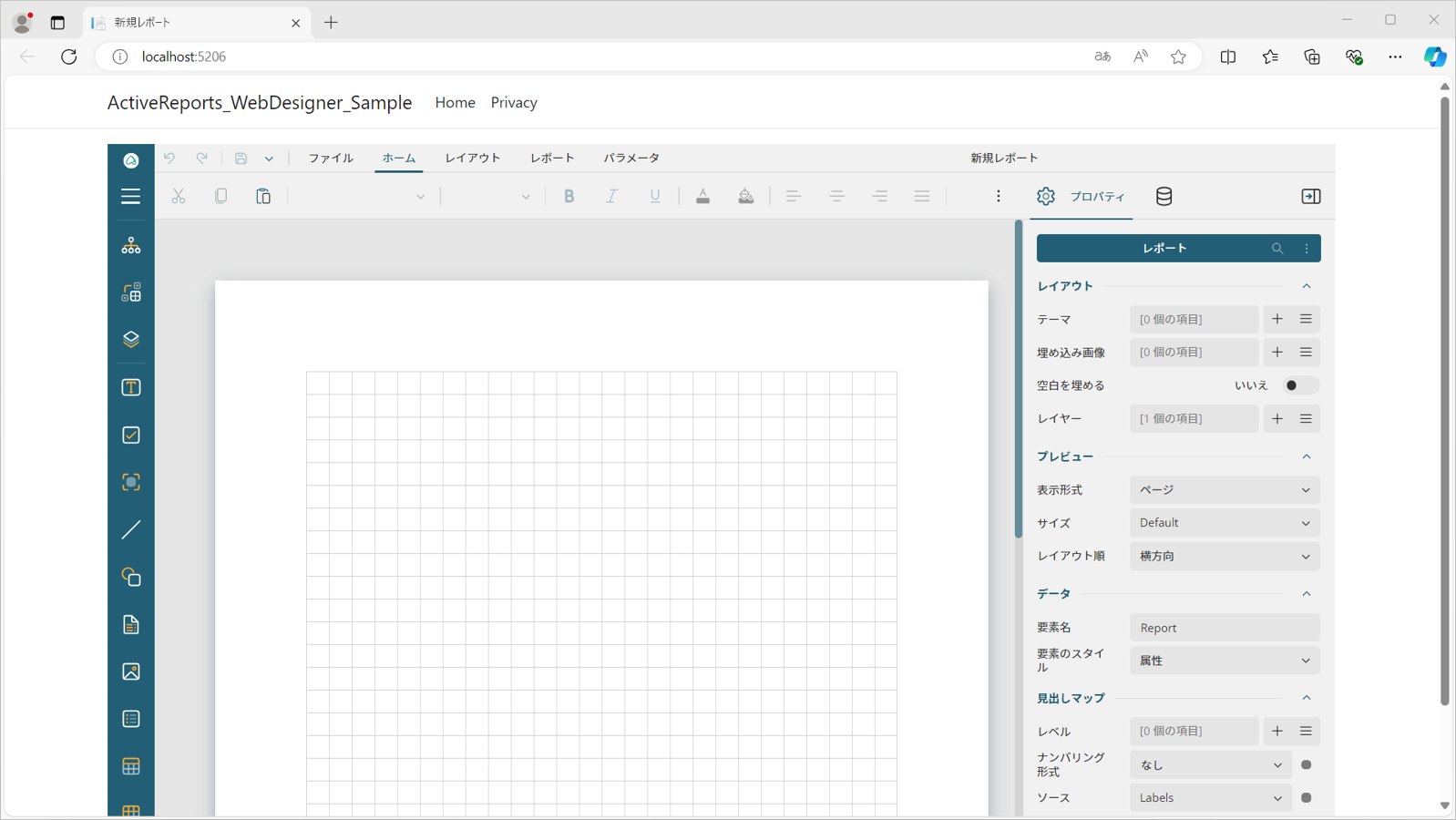
Task: Click the Save icon
Action: (x=241, y=159)
